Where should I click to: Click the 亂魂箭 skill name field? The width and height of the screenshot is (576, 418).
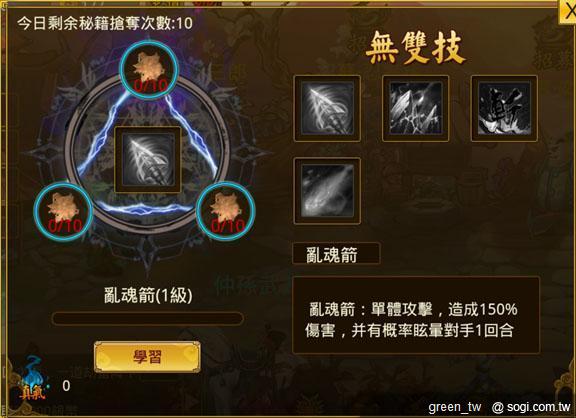[x=336, y=254]
